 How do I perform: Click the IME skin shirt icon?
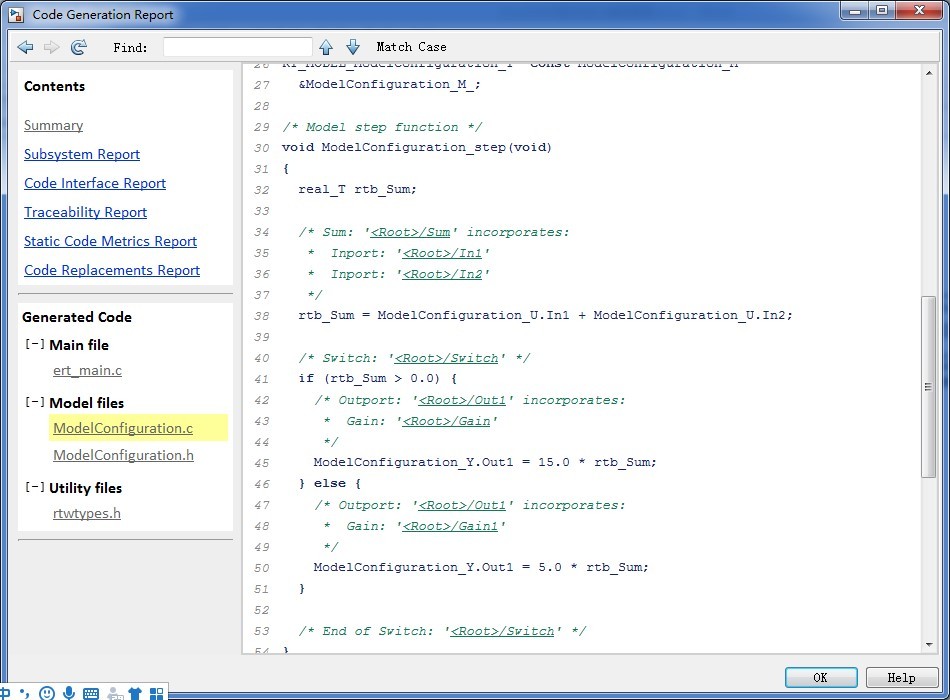click(x=135, y=693)
